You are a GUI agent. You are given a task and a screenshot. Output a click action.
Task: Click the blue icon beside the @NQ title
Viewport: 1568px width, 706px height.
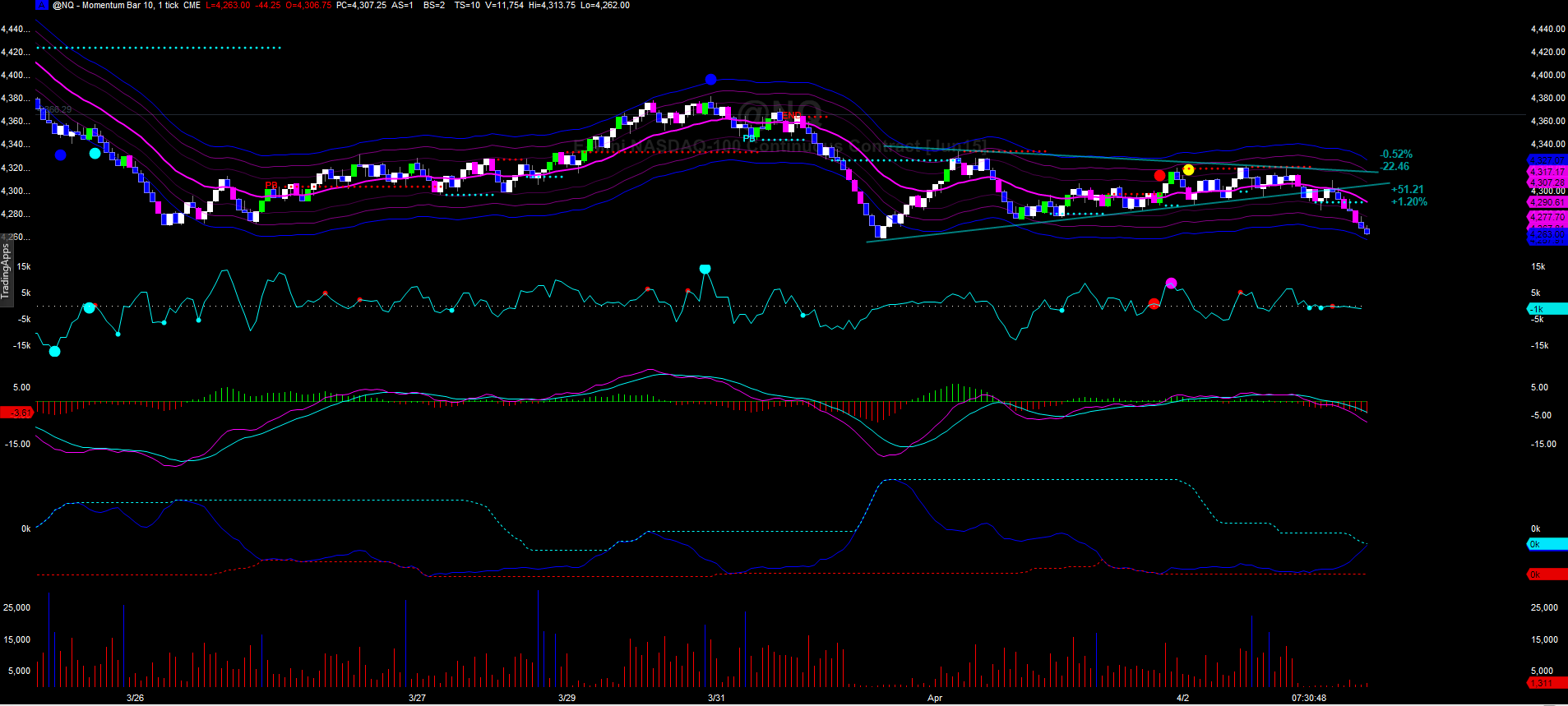tap(42, 5)
